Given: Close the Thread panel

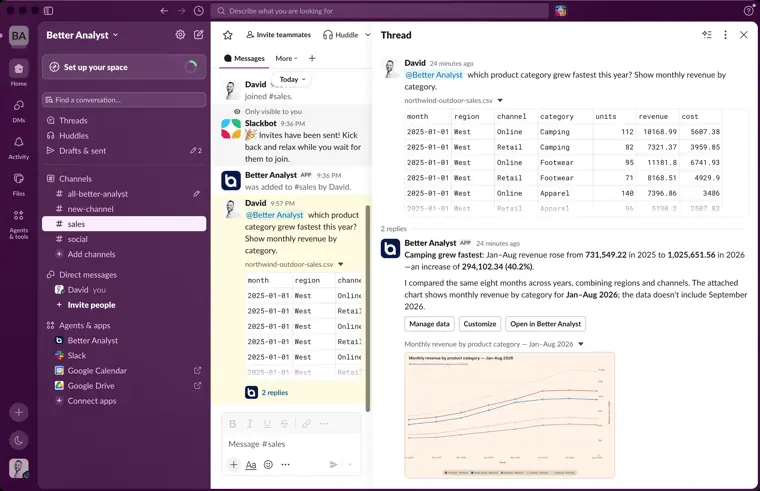Looking at the screenshot, I should [x=744, y=35].
